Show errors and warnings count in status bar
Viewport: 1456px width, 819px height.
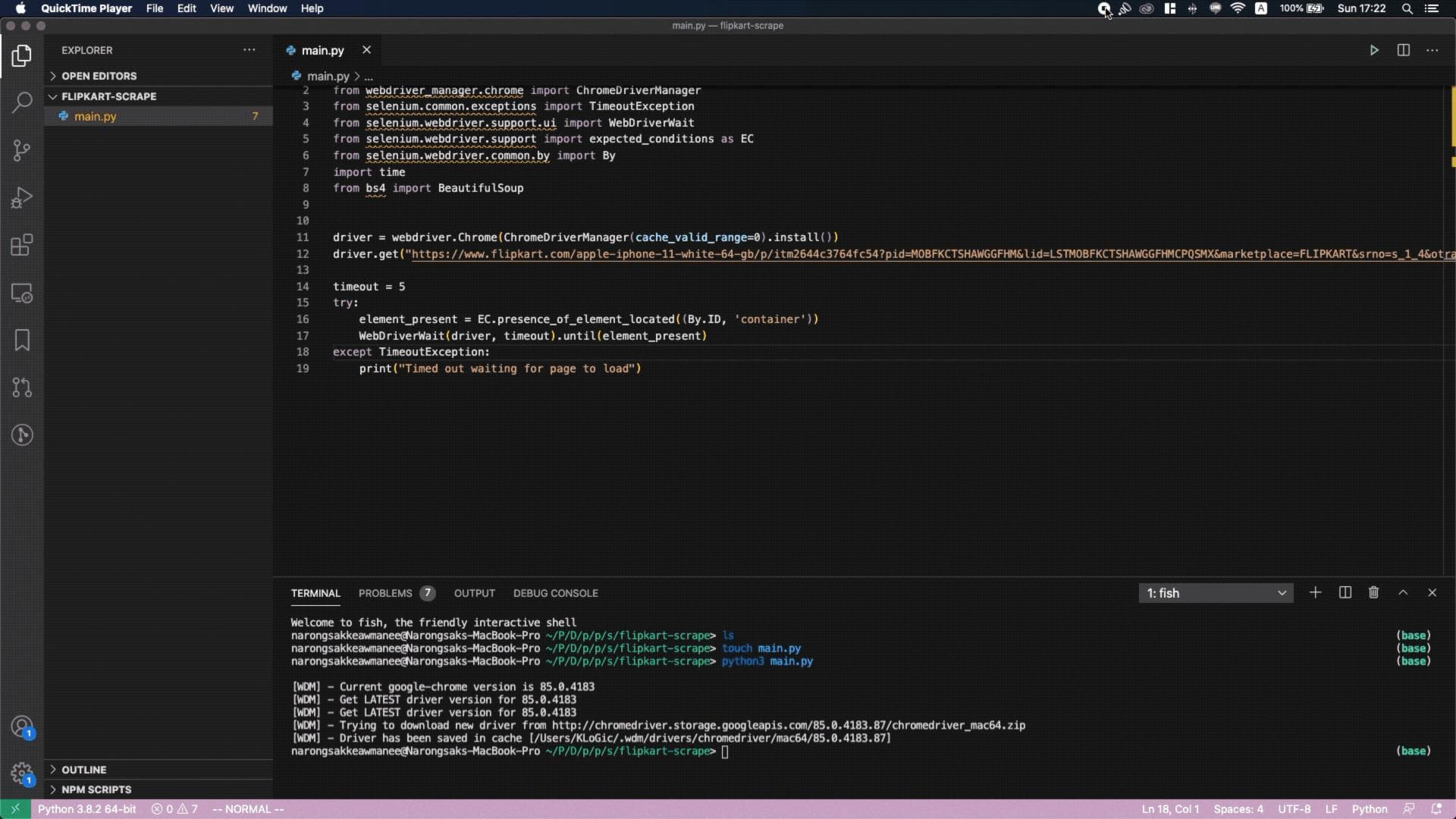174,809
